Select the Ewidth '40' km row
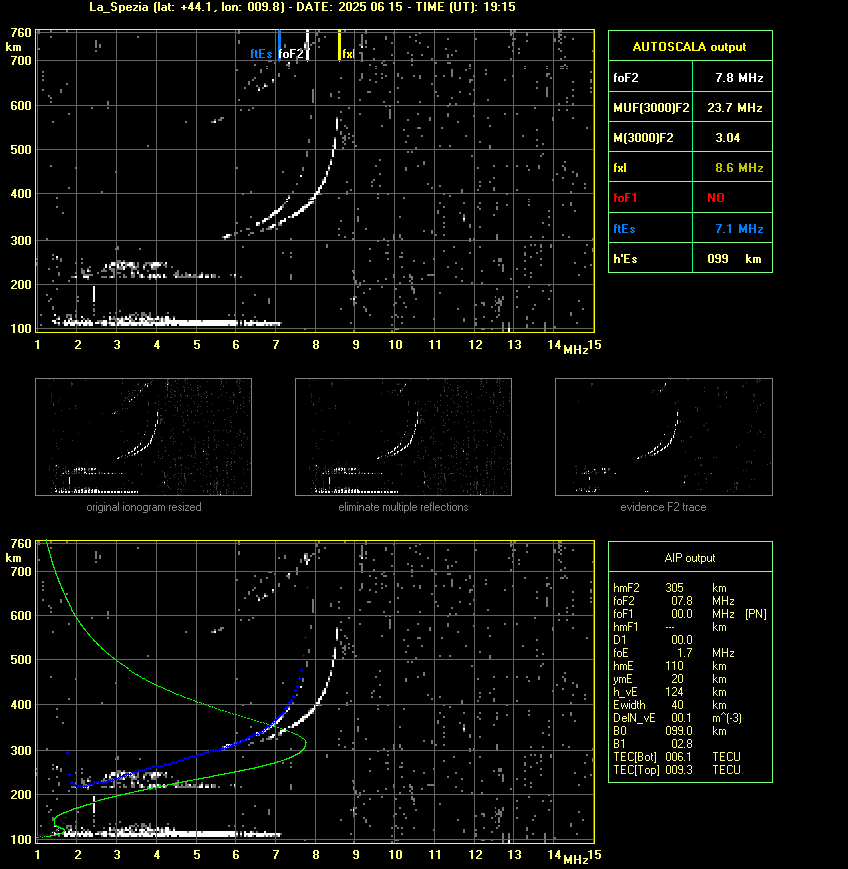The height and width of the screenshot is (869, 848). coord(670,705)
